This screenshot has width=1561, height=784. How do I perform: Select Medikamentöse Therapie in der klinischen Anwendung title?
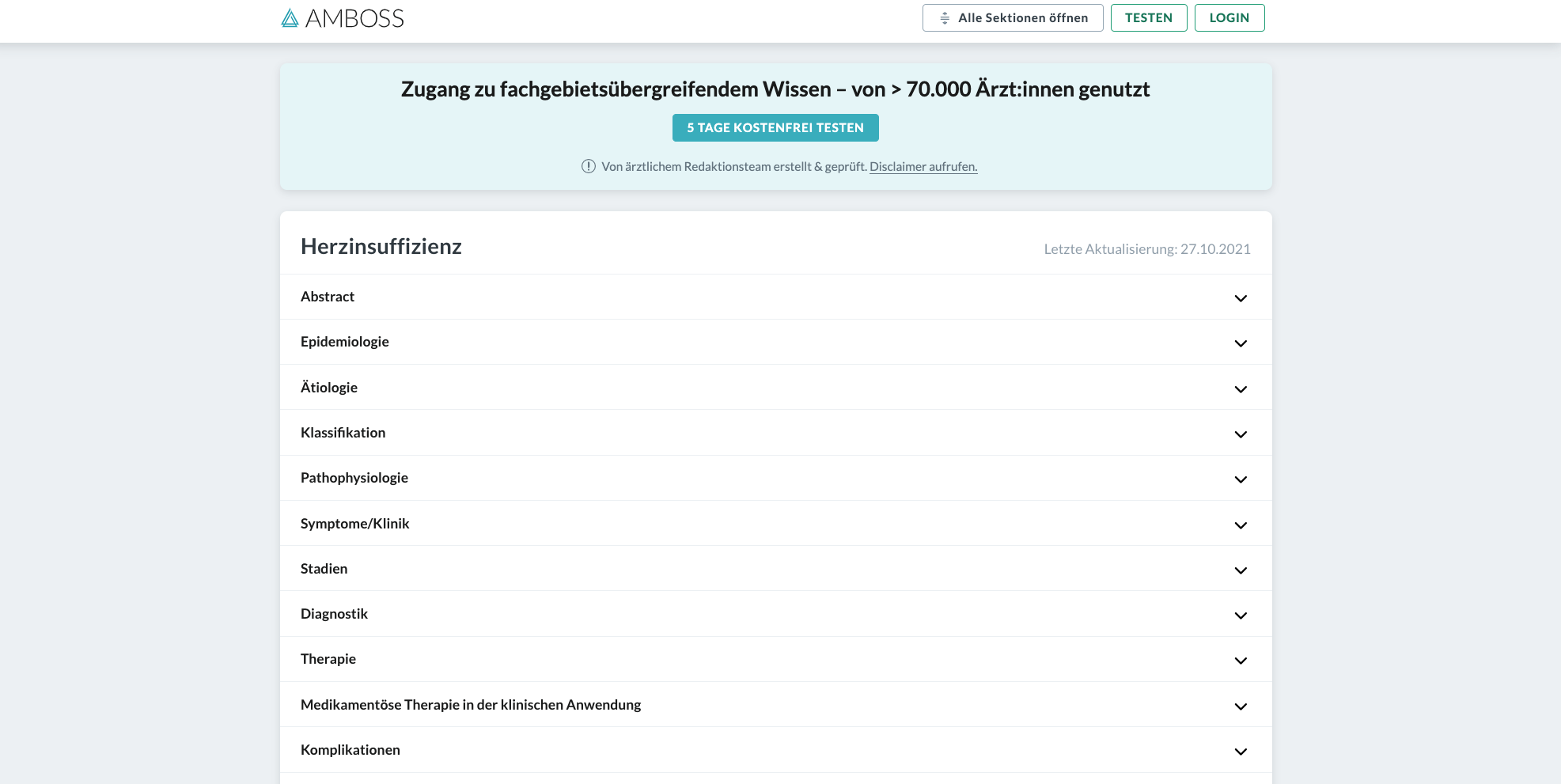click(x=471, y=705)
